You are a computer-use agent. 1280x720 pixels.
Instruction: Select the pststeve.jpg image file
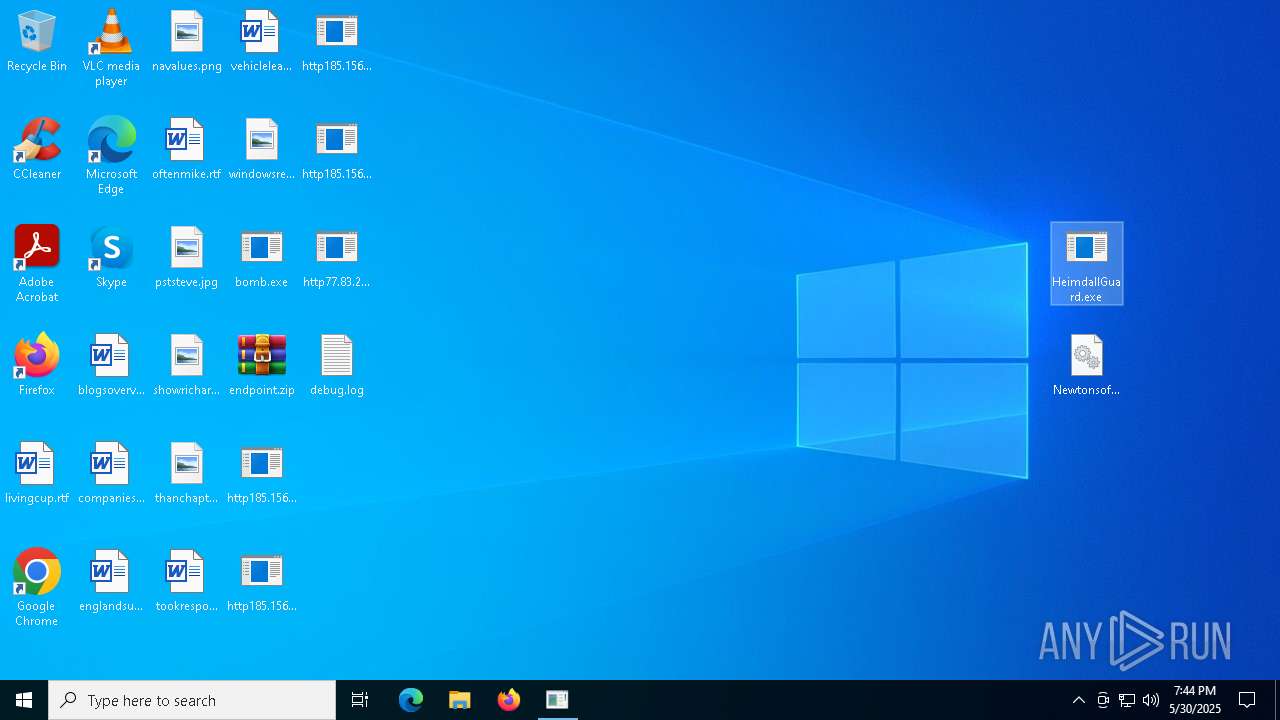187,258
